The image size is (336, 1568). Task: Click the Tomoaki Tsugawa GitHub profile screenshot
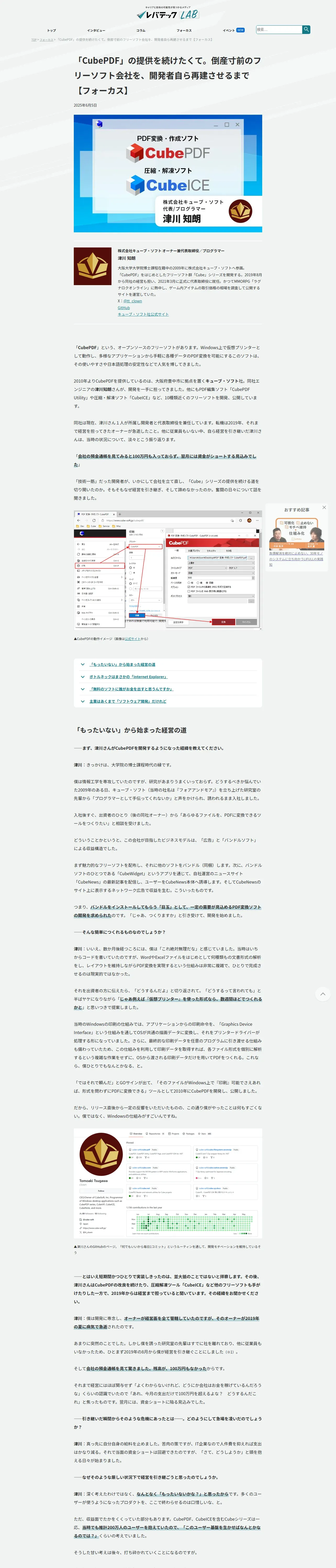[168, 1183]
